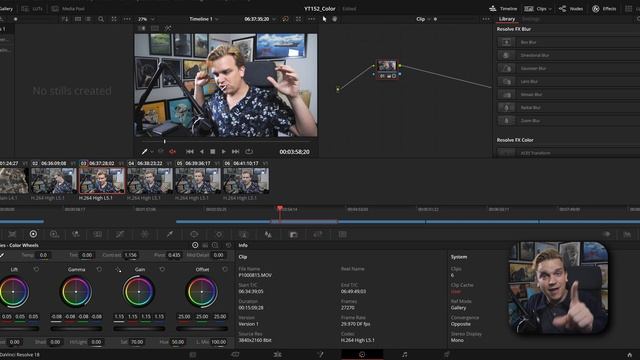The image size is (640, 360).
Task: Toggle the Nodes panel button
Action: pyautogui.click(x=571, y=9)
